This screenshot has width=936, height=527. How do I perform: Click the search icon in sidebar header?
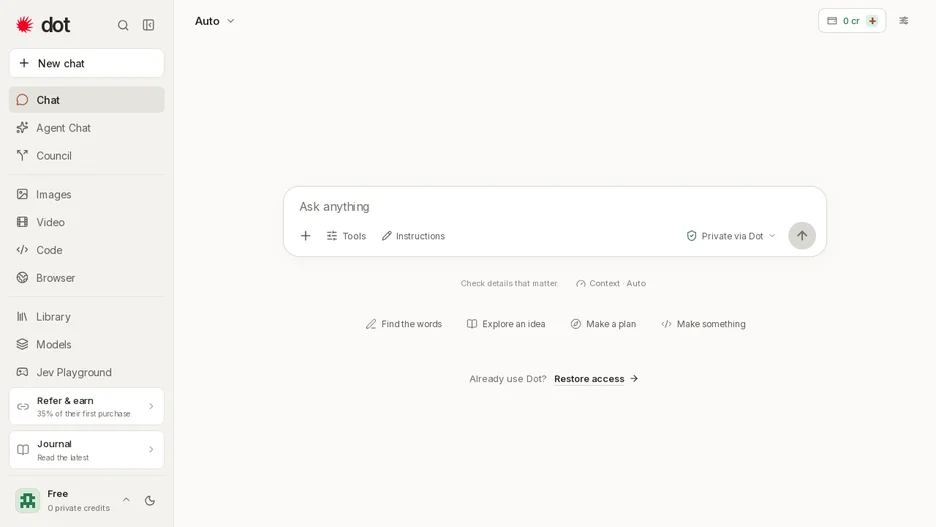tap(123, 25)
